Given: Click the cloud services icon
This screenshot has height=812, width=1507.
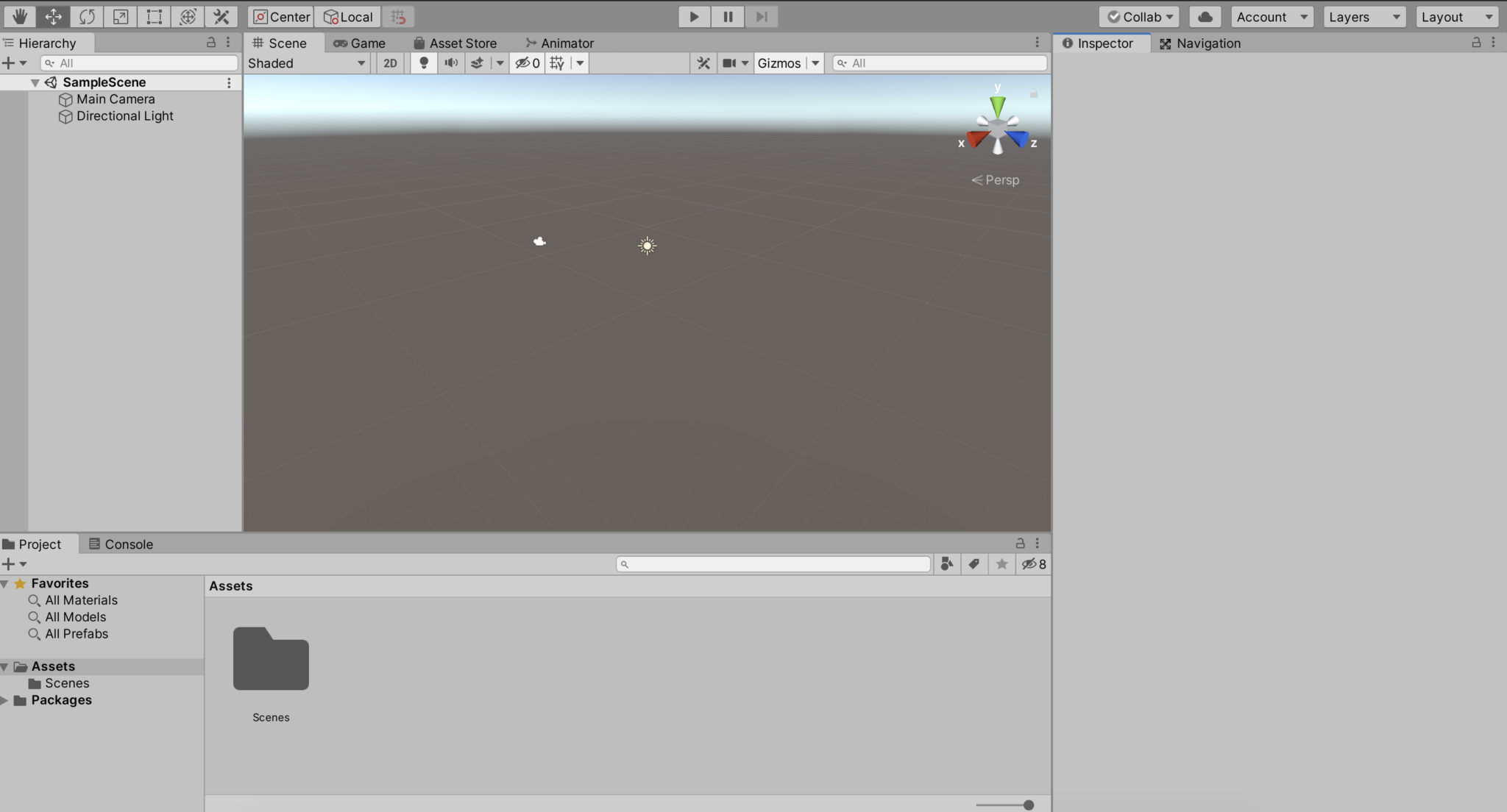Looking at the screenshot, I should tap(1205, 16).
